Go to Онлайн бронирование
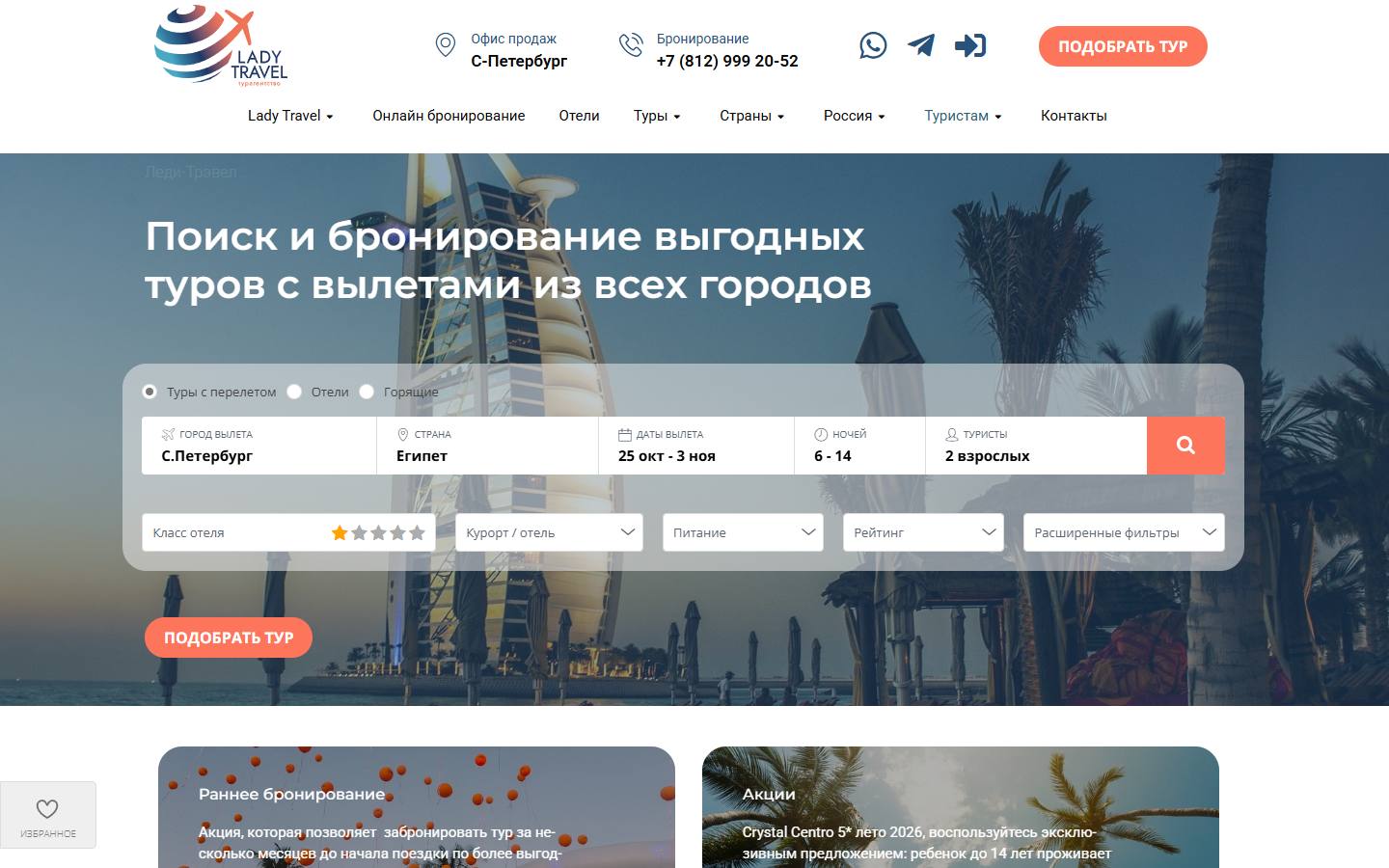 [449, 116]
